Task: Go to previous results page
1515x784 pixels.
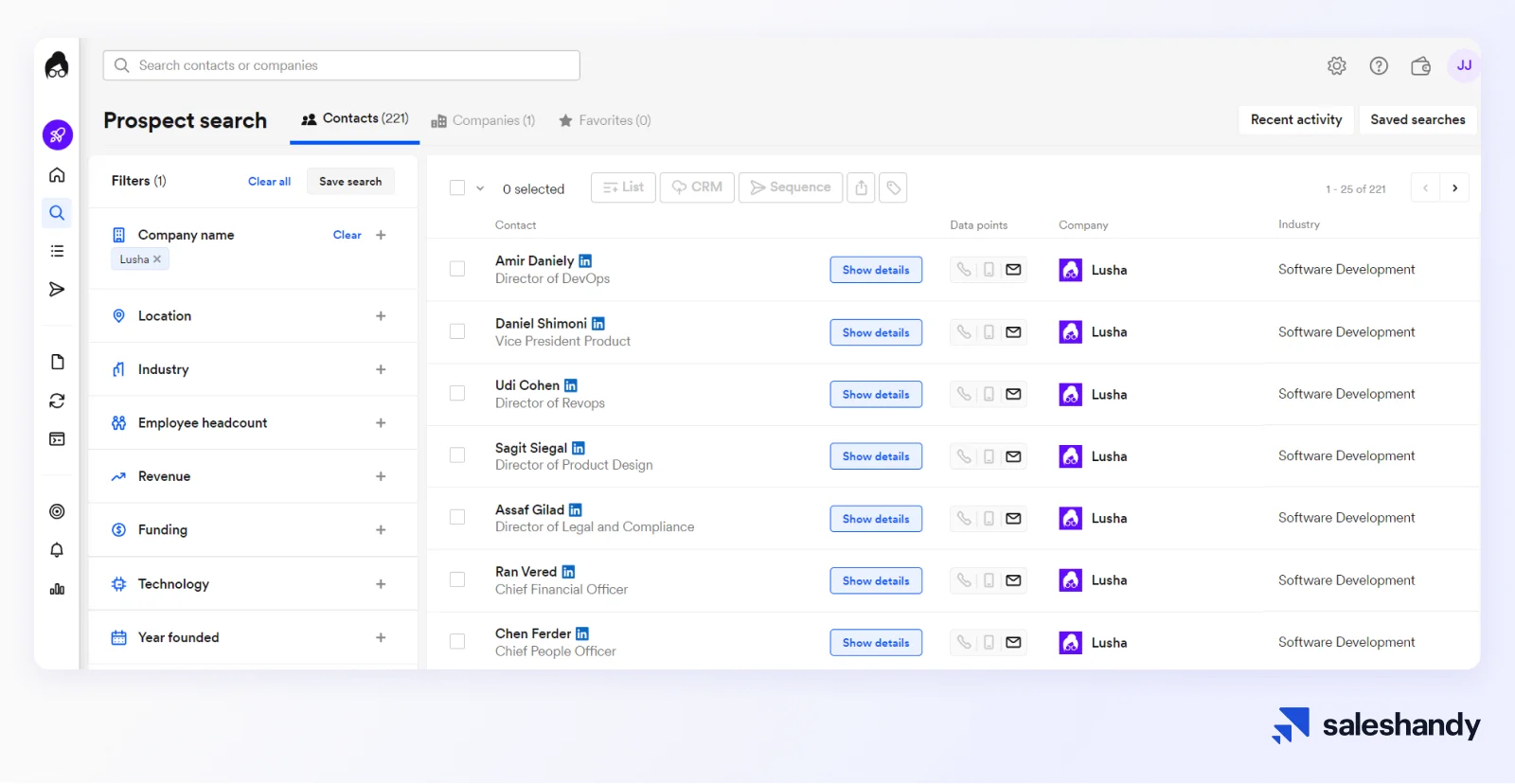Action: click(x=1425, y=188)
